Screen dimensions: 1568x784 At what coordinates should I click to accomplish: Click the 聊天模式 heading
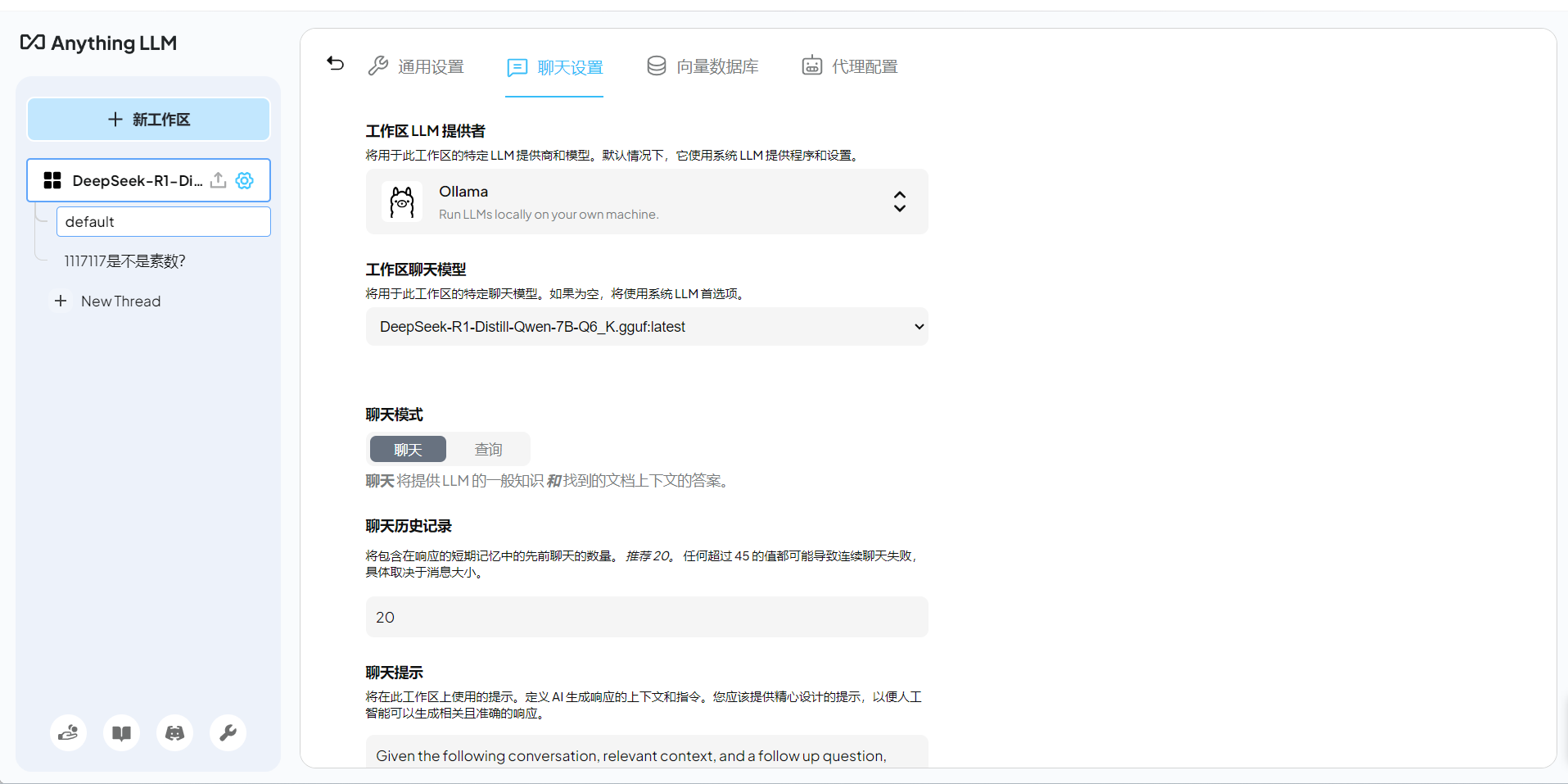395,415
